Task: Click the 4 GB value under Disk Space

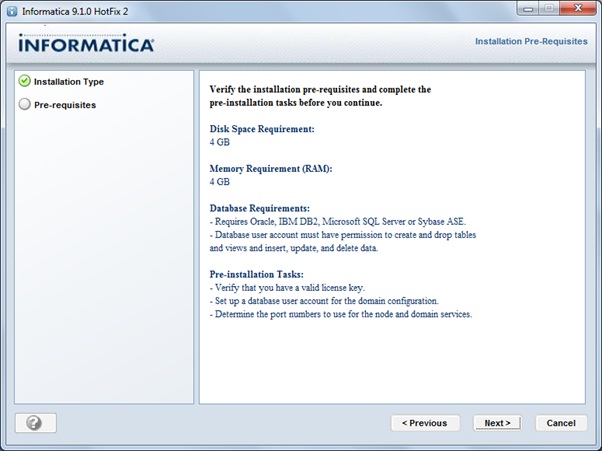Action: (220, 142)
